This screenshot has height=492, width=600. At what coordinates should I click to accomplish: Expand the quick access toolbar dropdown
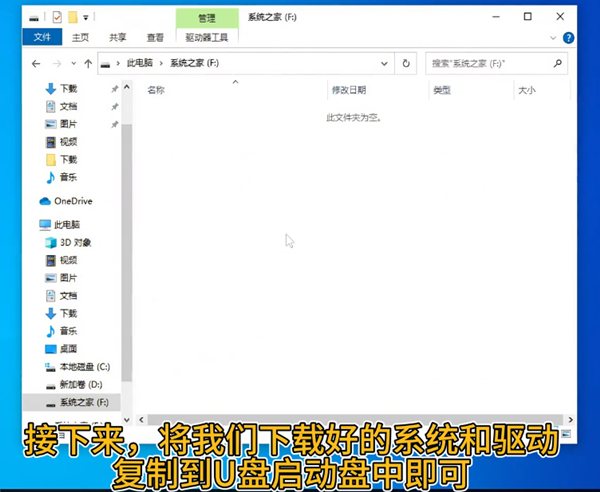coord(87,18)
